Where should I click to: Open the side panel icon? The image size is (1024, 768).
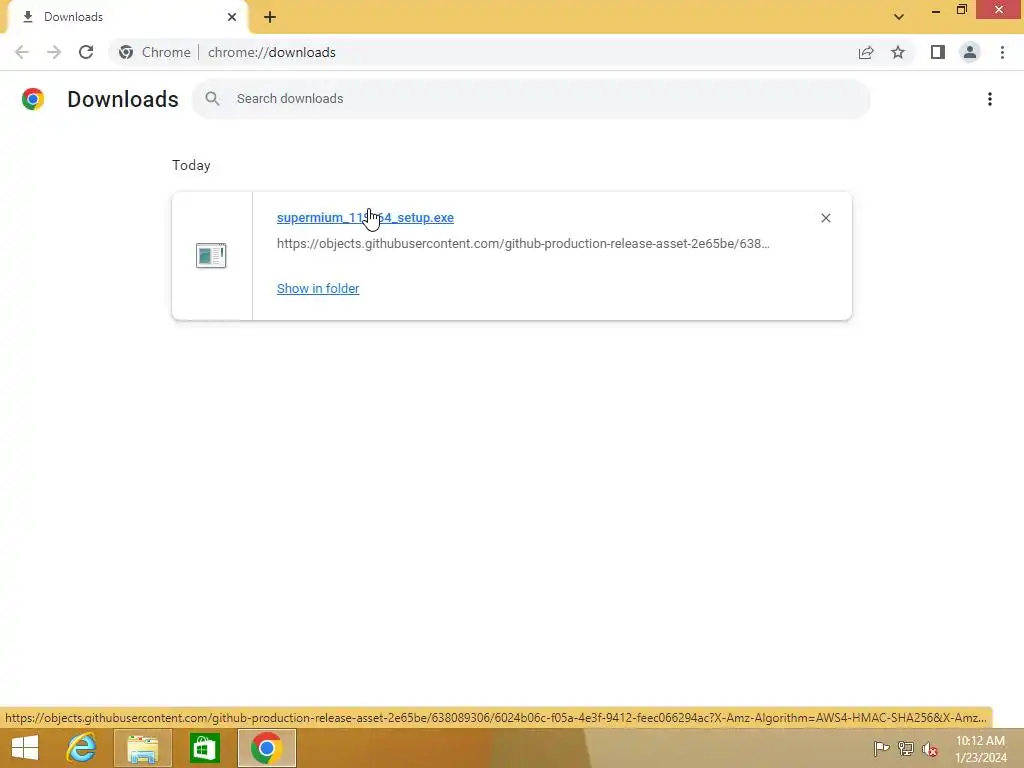tap(938, 52)
